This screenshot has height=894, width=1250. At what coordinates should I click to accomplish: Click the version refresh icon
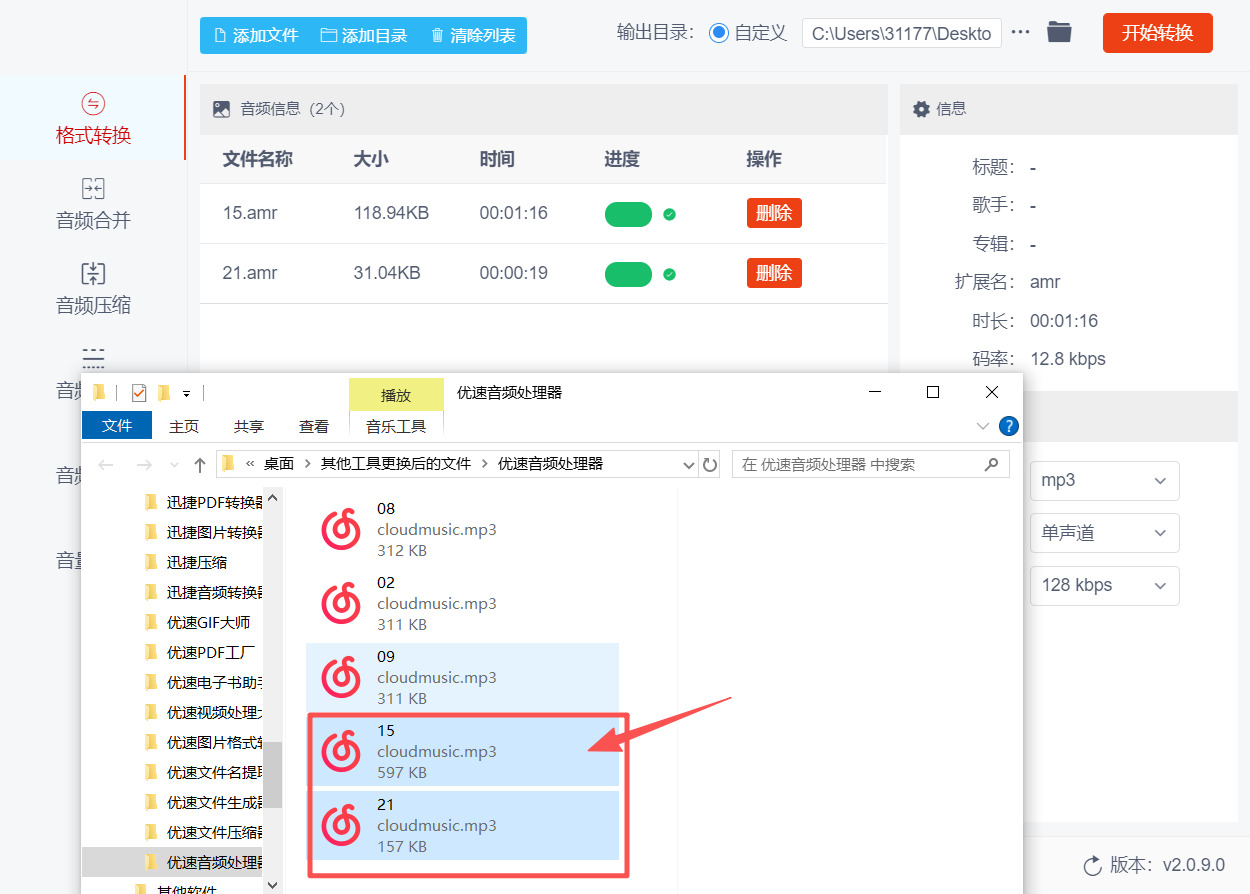click(x=1092, y=865)
